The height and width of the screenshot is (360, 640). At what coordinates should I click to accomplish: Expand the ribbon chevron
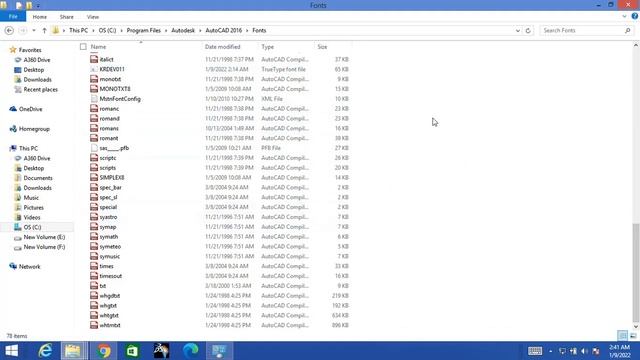pyautogui.click(x=624, y=17)
